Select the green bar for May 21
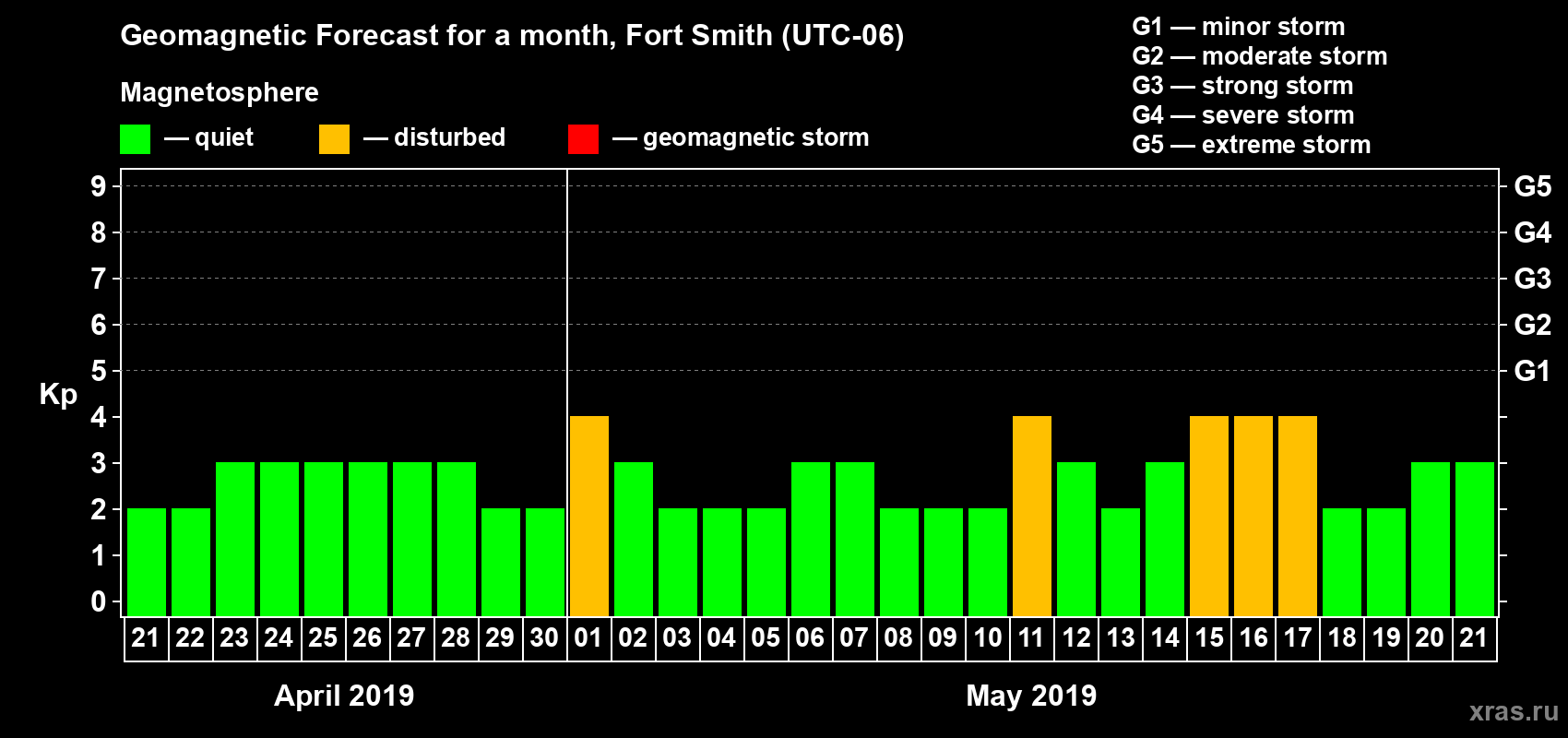Screen dimensions: 1568x738 point(1475,540)
